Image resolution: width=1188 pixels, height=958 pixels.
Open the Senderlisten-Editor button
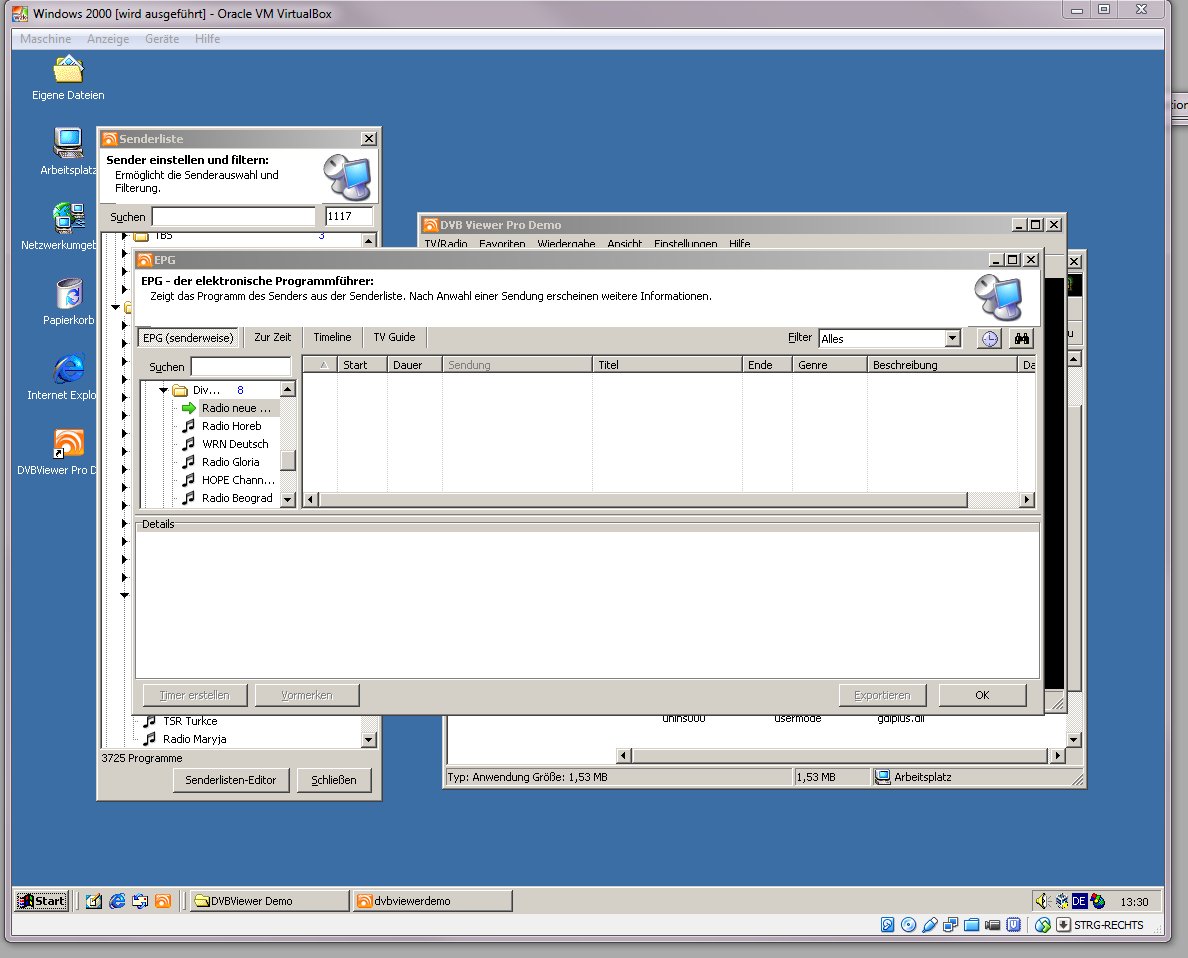[231, 780]
